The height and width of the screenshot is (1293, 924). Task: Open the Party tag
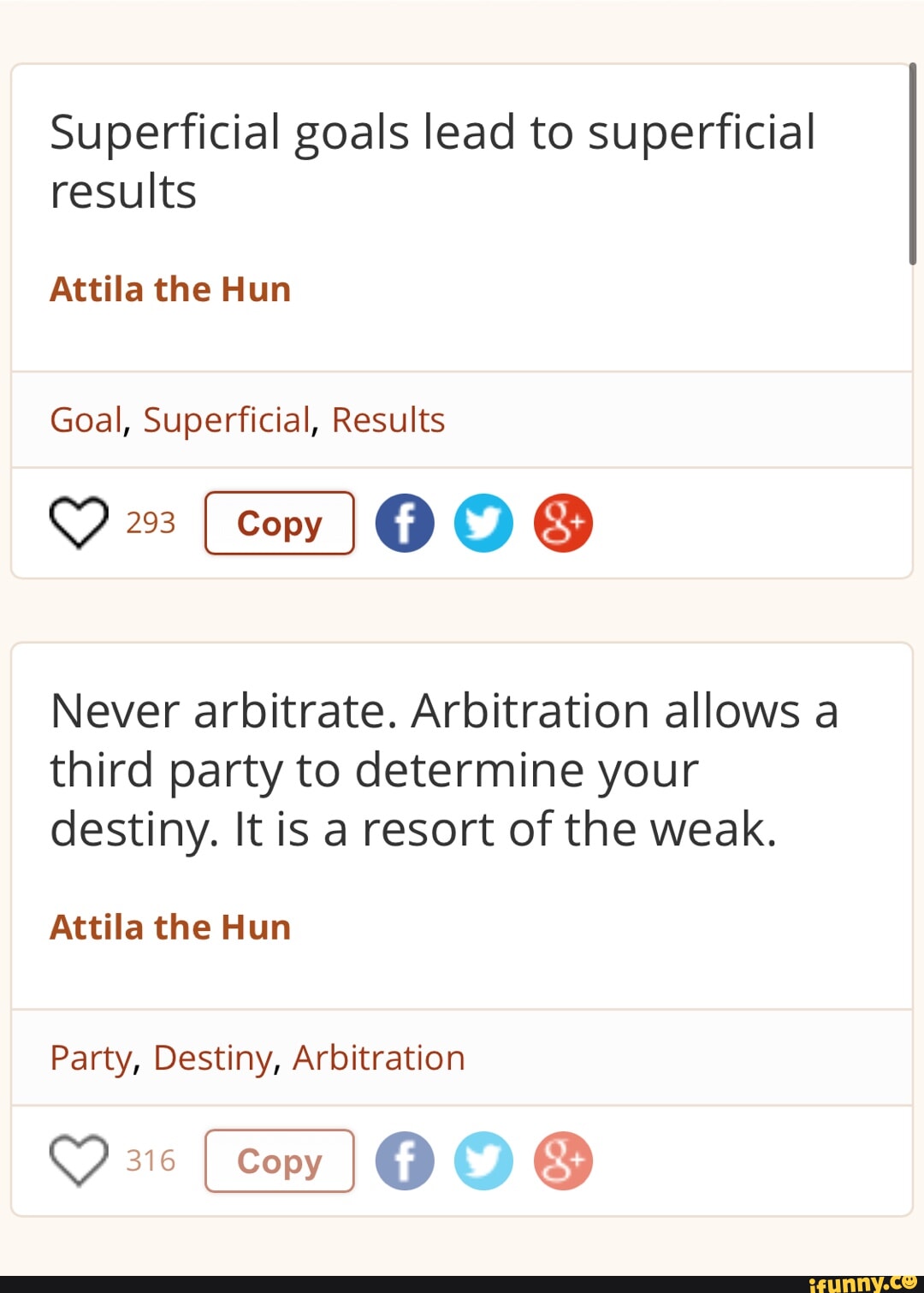point(91,1058)
